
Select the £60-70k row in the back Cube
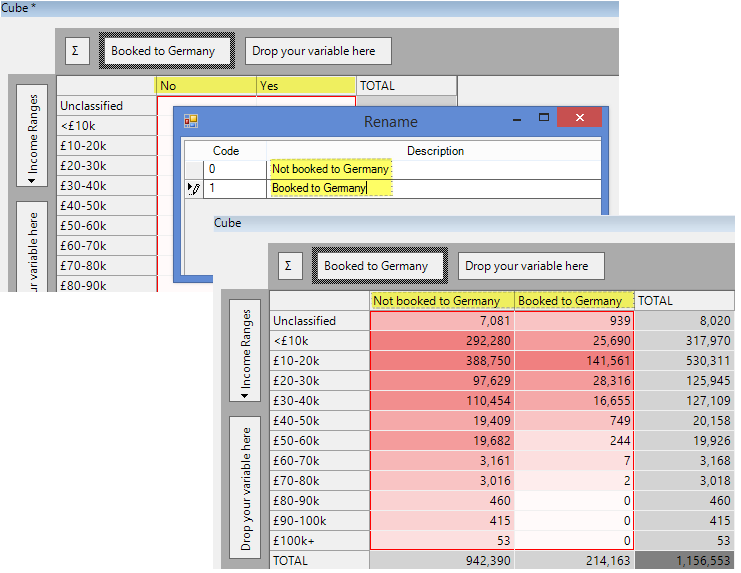click(x=106, y=246)
